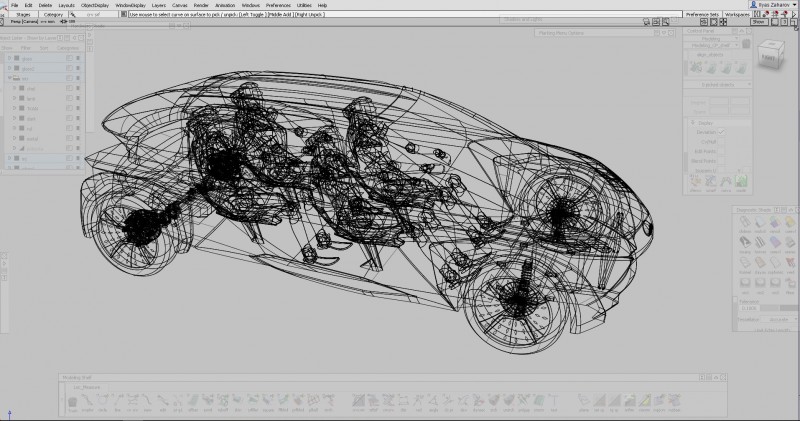The height and width of the screenshot is (421, 800).
Task: Click the trash icon in Modeling Shelf
Action: tap(72, 403)
